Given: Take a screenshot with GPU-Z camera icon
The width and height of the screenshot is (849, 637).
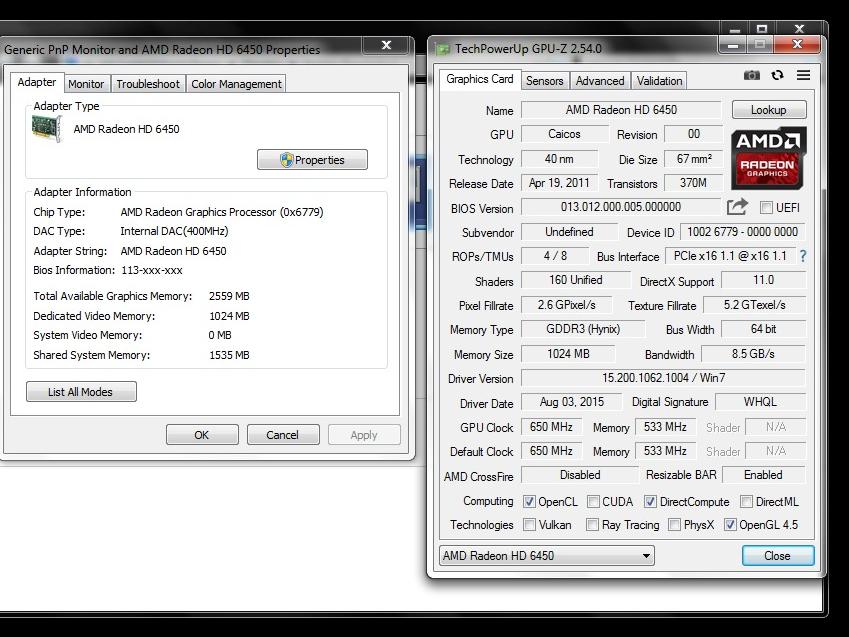Looking at the screenshot, I should [752, 75].
